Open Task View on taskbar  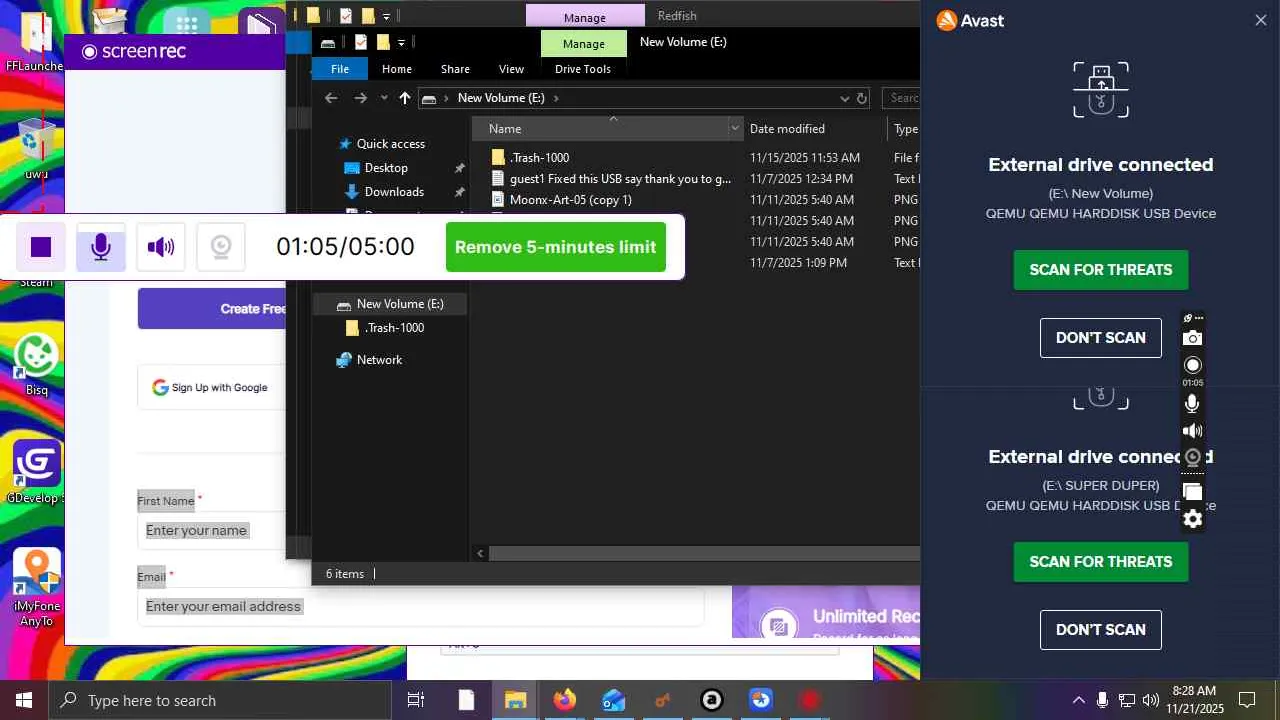[416, 700]
